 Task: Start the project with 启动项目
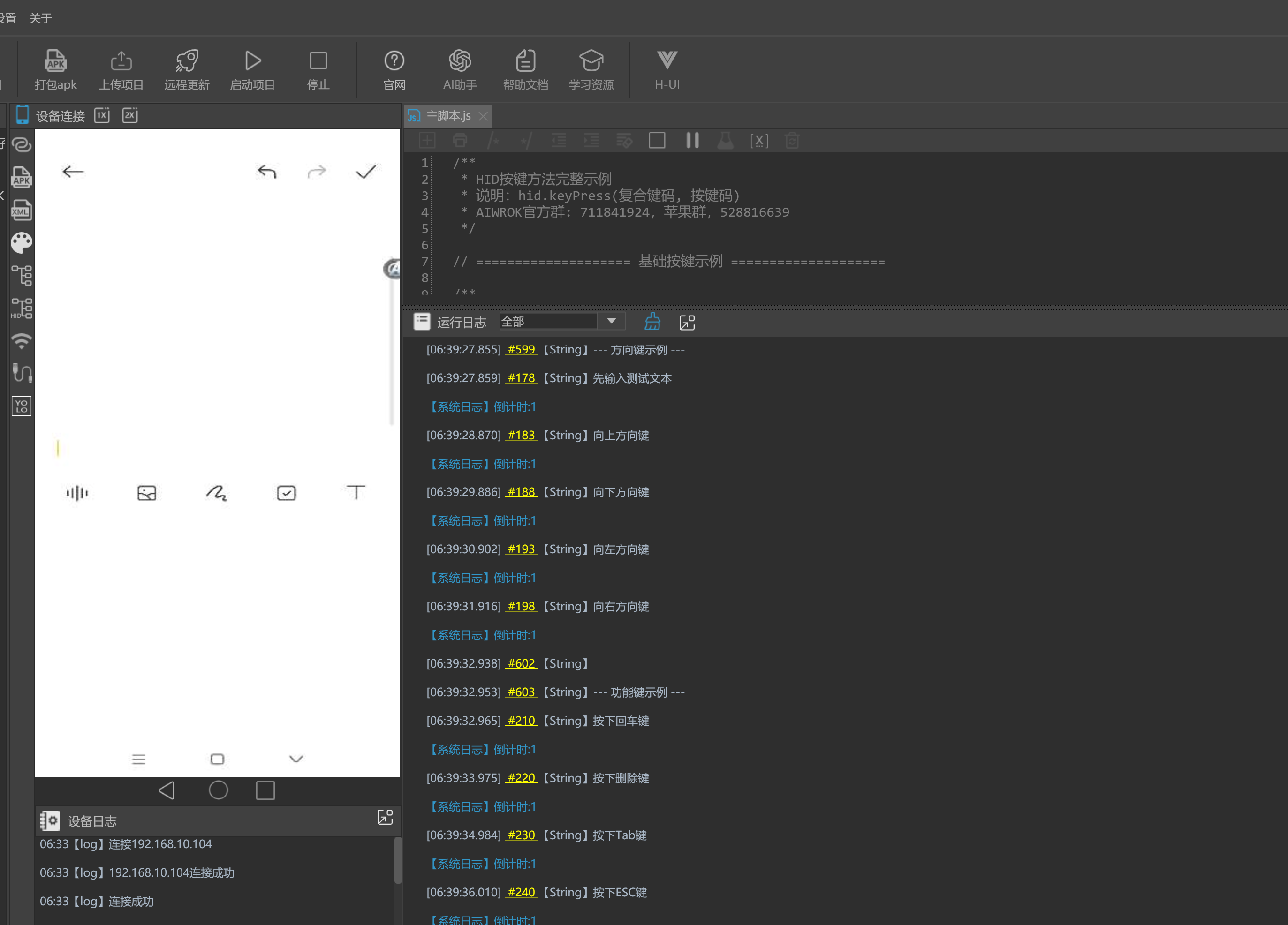[252, 70]
